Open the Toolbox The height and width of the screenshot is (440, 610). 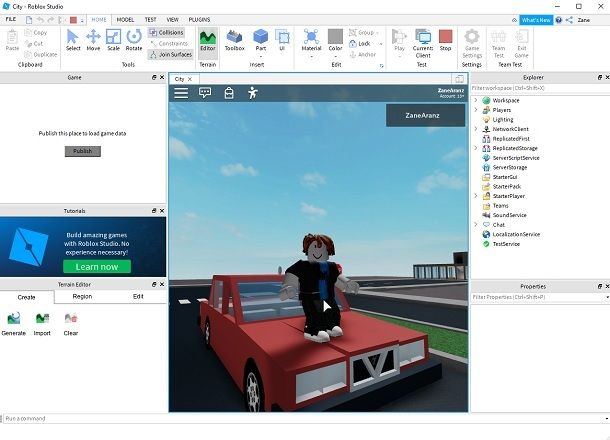(x=235, y=40)
